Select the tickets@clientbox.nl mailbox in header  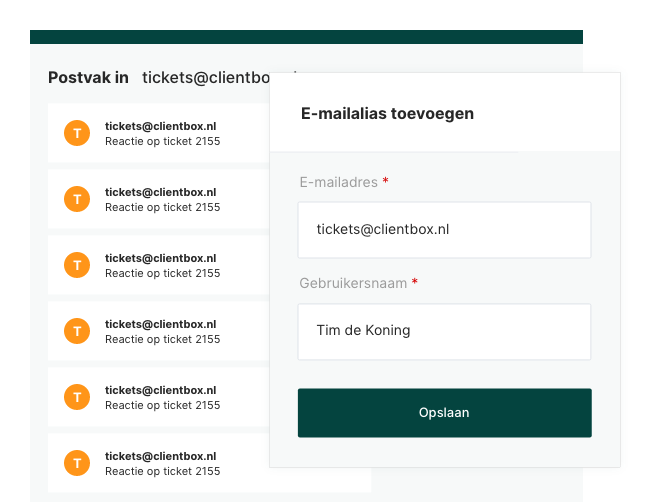pyautogui.click(x=205, y=77)
